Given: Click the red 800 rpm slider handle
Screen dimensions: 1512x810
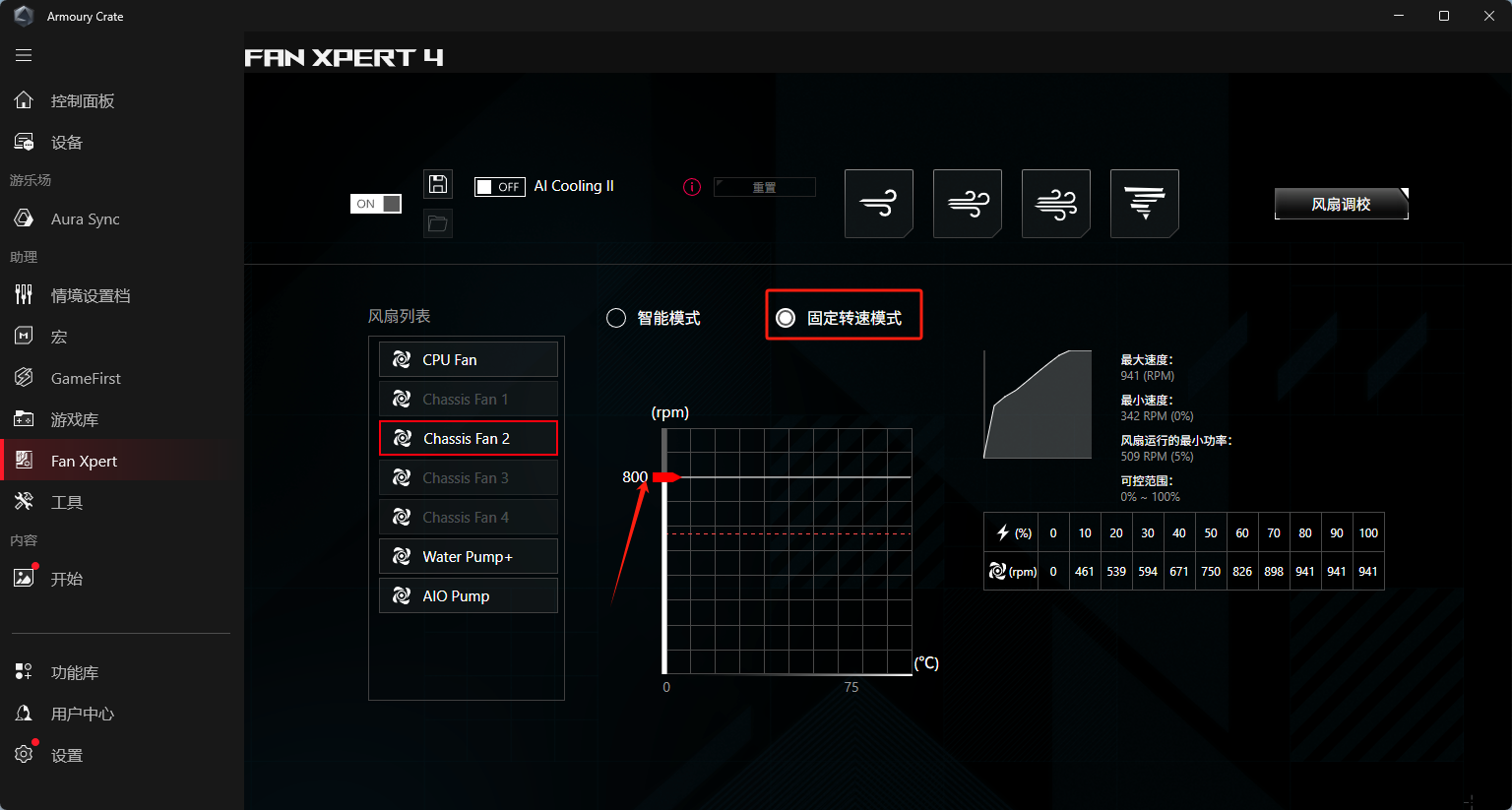Looking at the screenshot, I should tap(666, 477).
